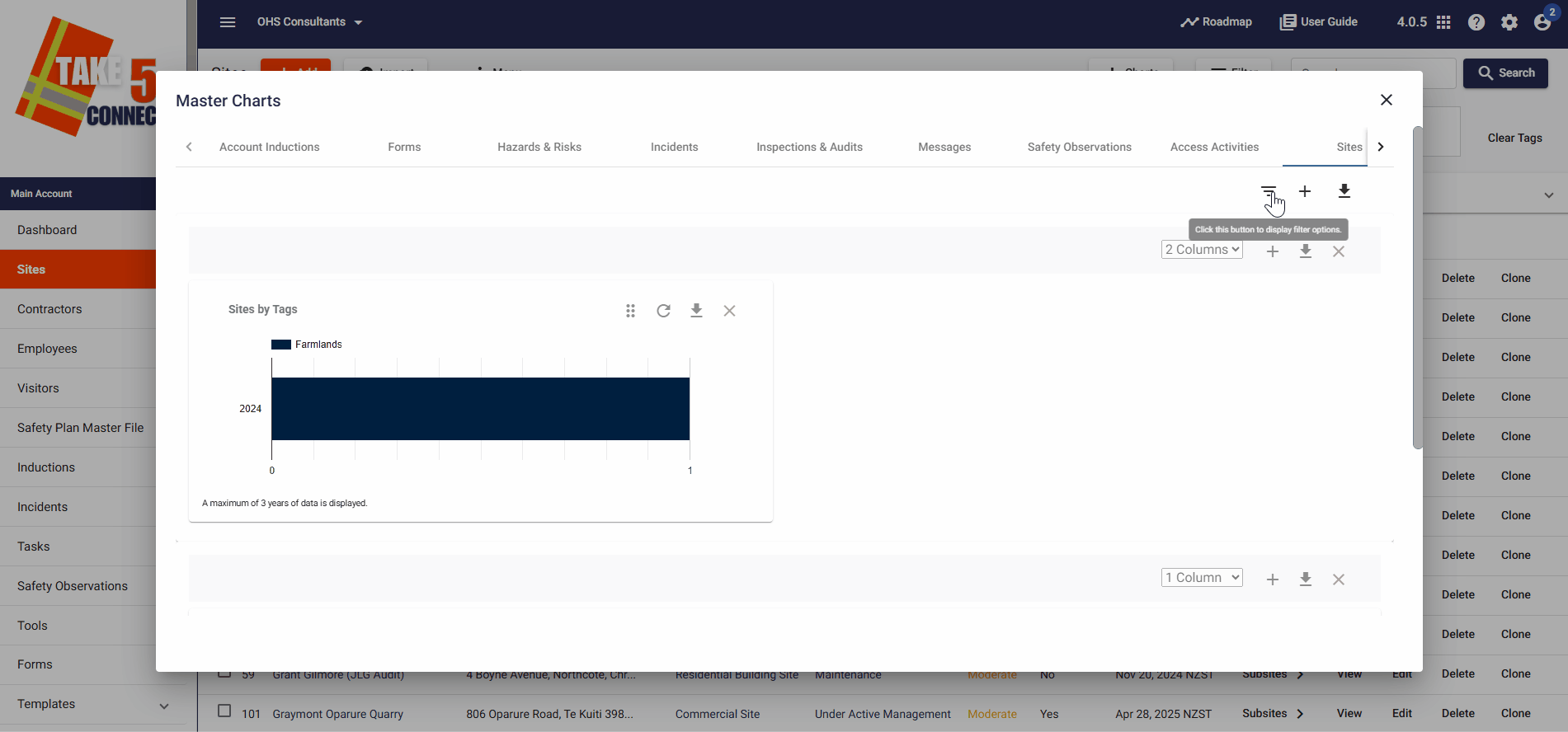Click the Search input field
This screenshot has height=732, width=1568.
[x=1373, y=73]
